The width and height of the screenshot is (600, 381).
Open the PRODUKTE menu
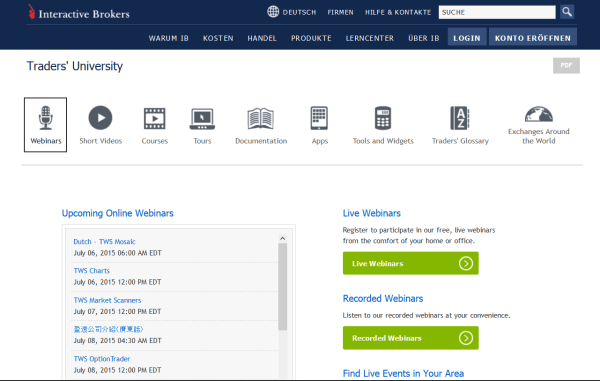coord(311,38)
